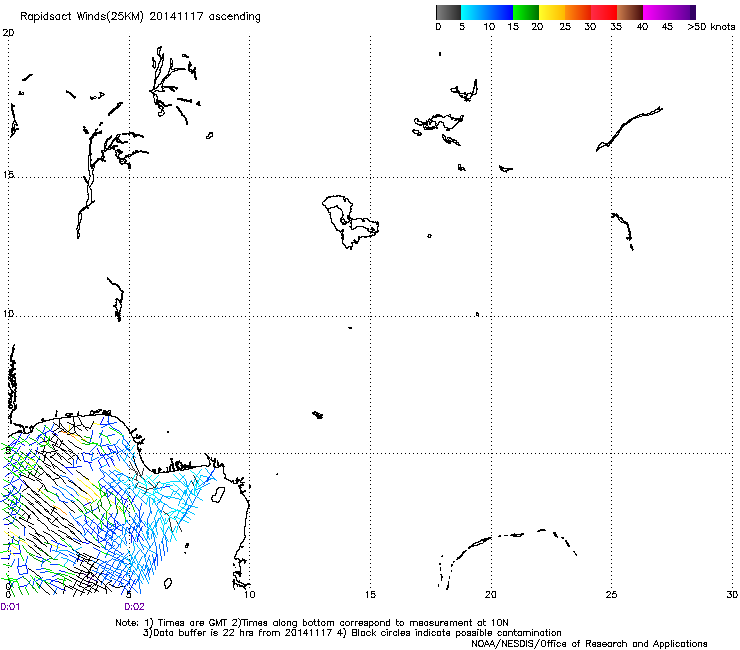Click the yellow 20-25 knots color segment
Image resolution: width=740 pixels, height=650 pixels.
click(552, 12)
